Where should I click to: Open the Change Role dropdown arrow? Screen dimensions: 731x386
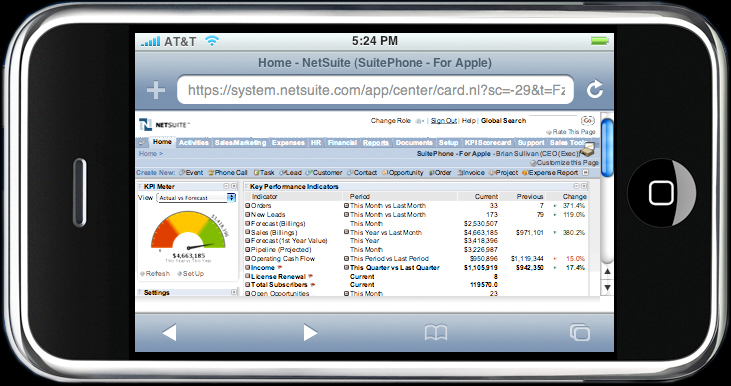[420, 121]
